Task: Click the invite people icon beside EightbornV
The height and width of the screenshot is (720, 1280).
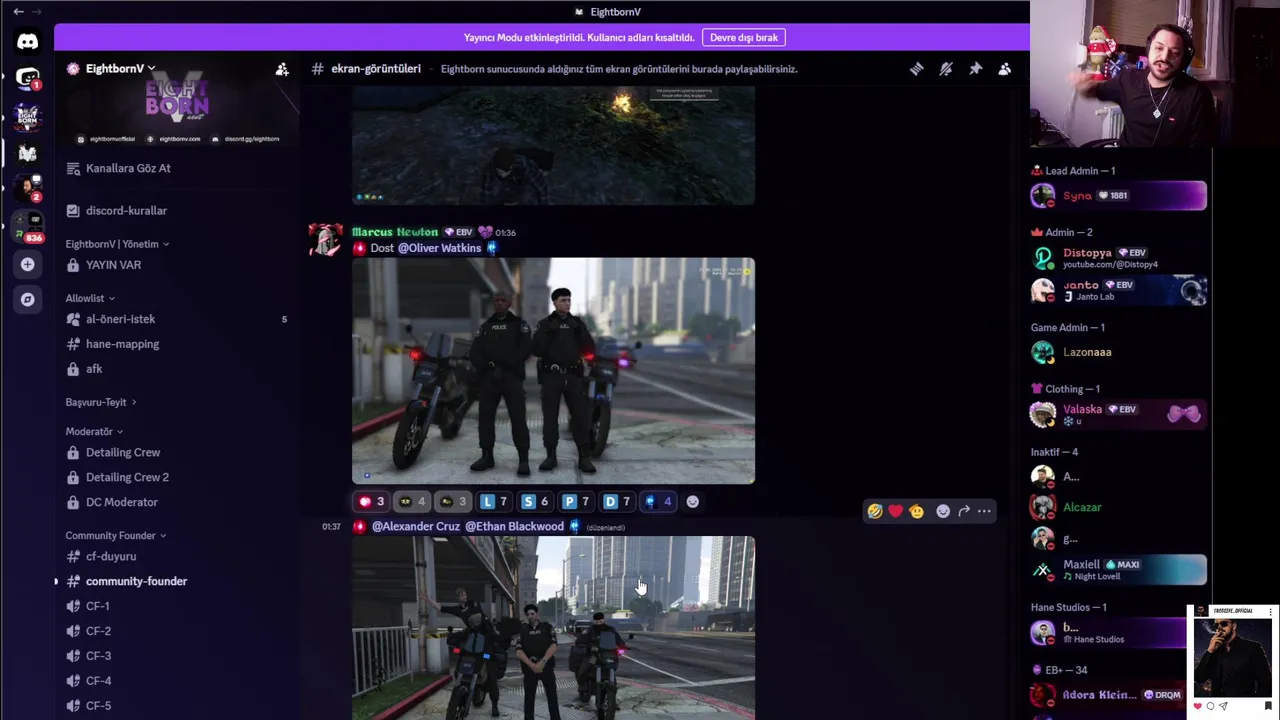Action: [x=282, y=69]
